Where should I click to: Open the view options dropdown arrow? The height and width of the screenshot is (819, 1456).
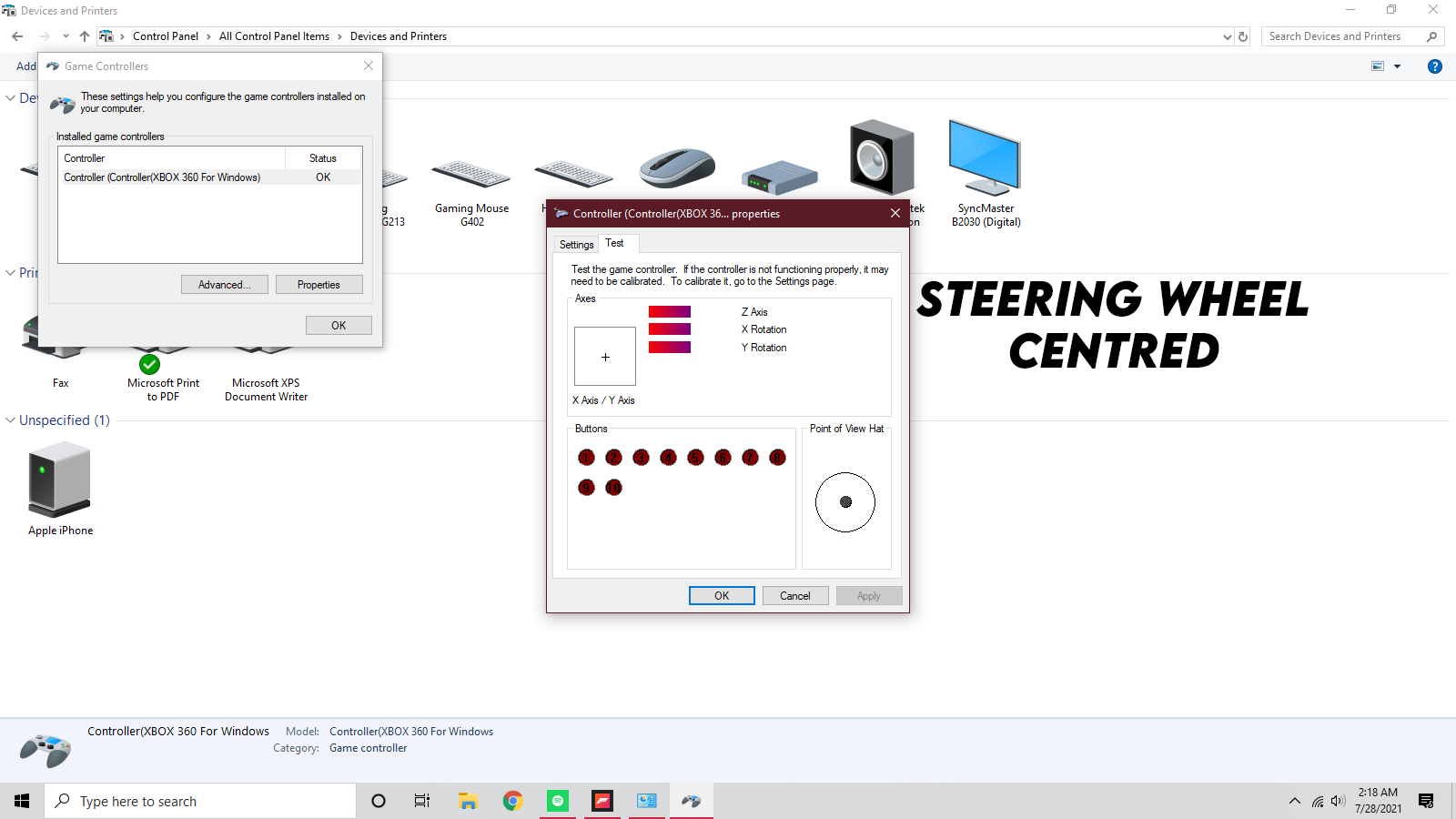pyautogui.click(x=1397, y=66)
